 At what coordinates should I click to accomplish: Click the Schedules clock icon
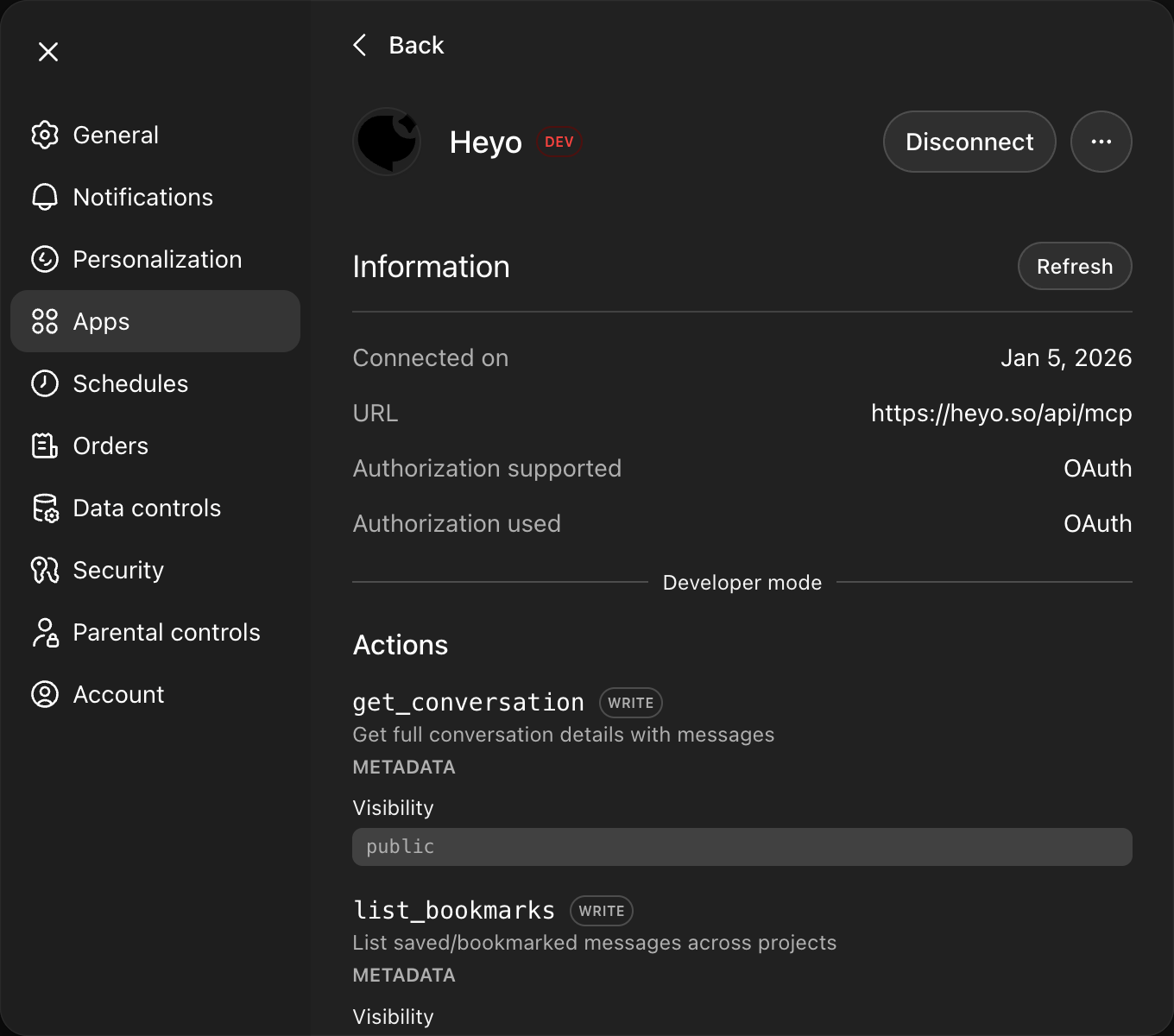[x=45, y=383]
